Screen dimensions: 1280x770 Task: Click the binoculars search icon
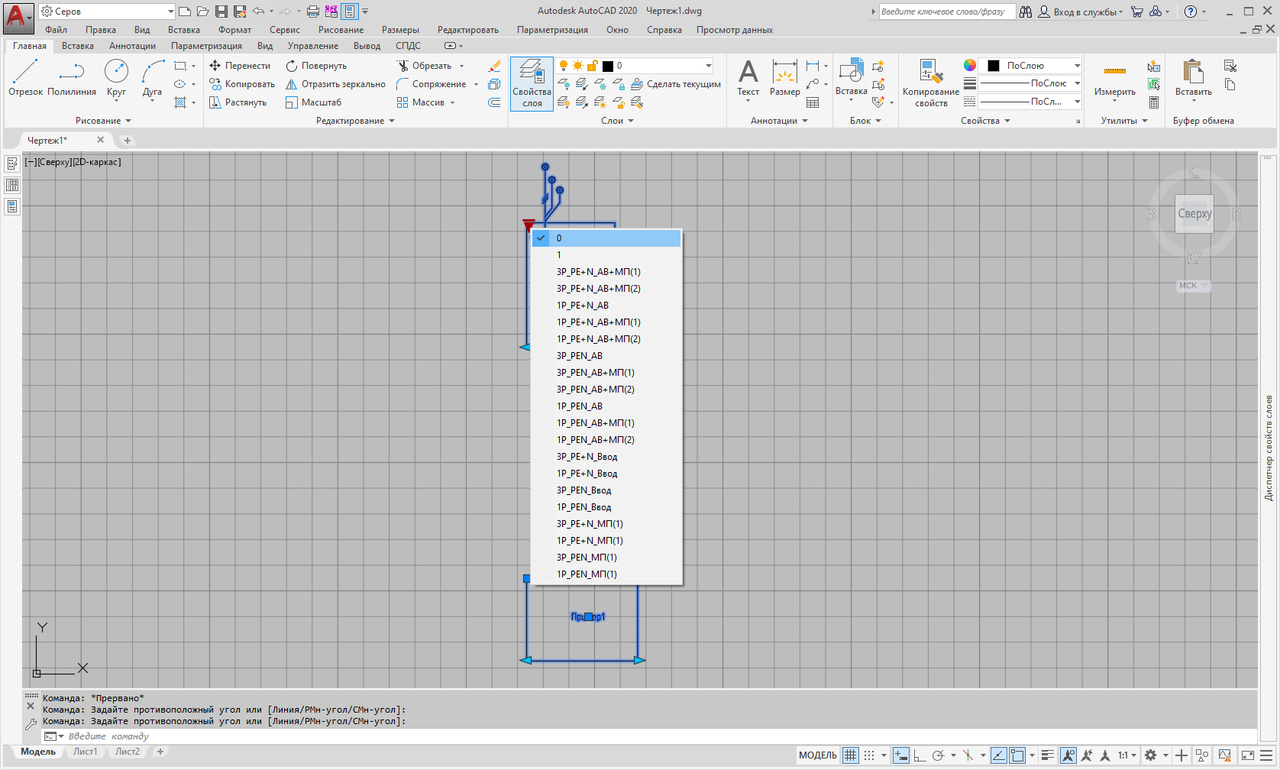pyautogui.click(x=1026, y=11)
